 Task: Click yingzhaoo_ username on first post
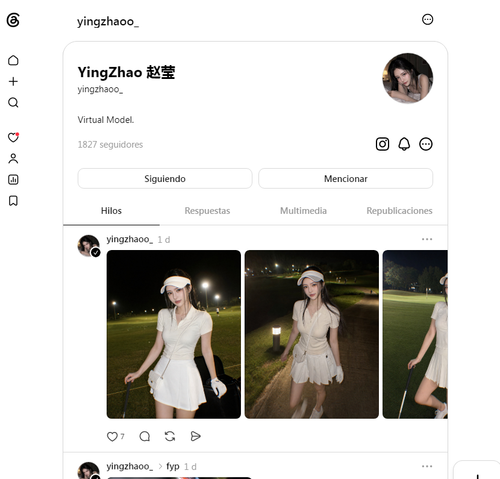click(130, 239)
